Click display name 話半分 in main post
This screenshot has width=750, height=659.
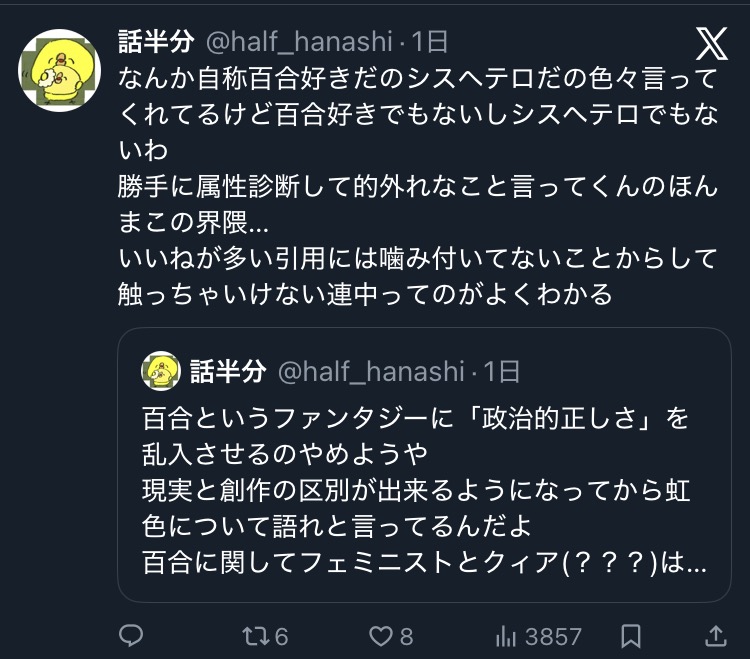(x=156, y=42)
